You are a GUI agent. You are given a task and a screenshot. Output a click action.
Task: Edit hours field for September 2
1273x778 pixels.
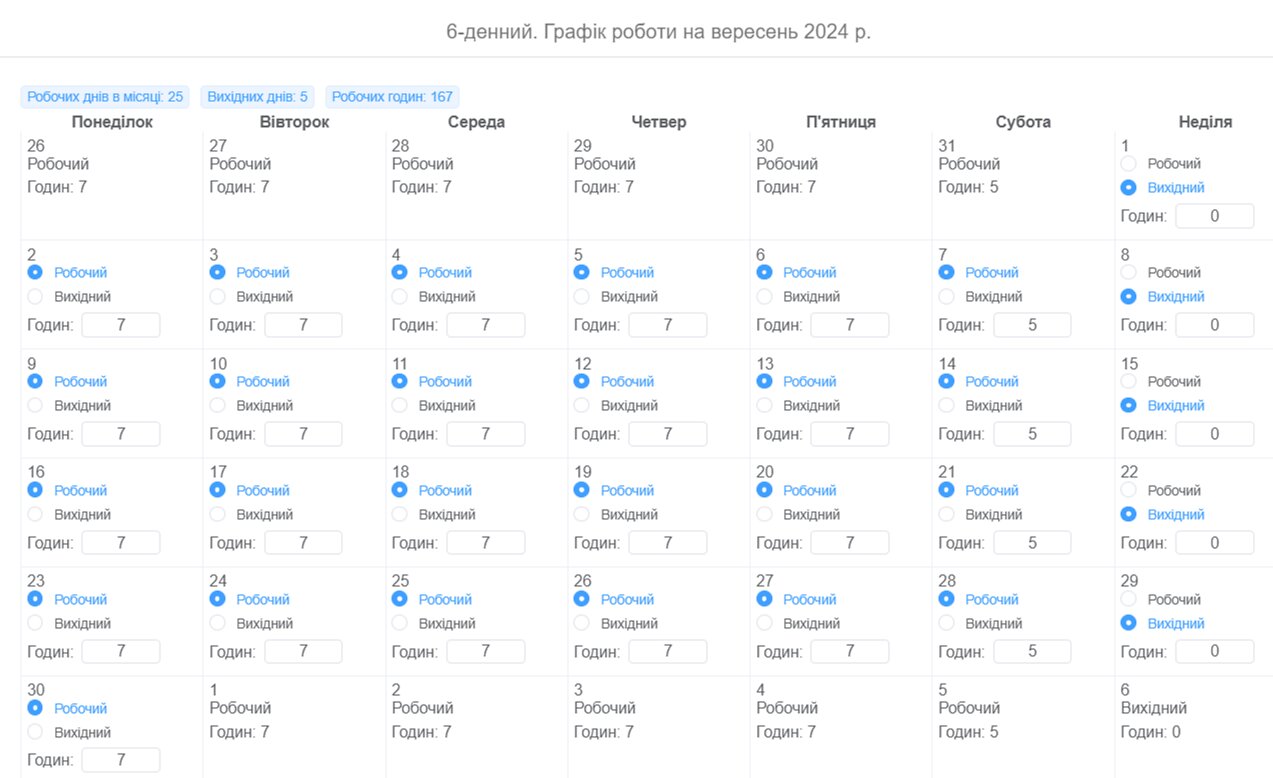click(x=121, y=325)
